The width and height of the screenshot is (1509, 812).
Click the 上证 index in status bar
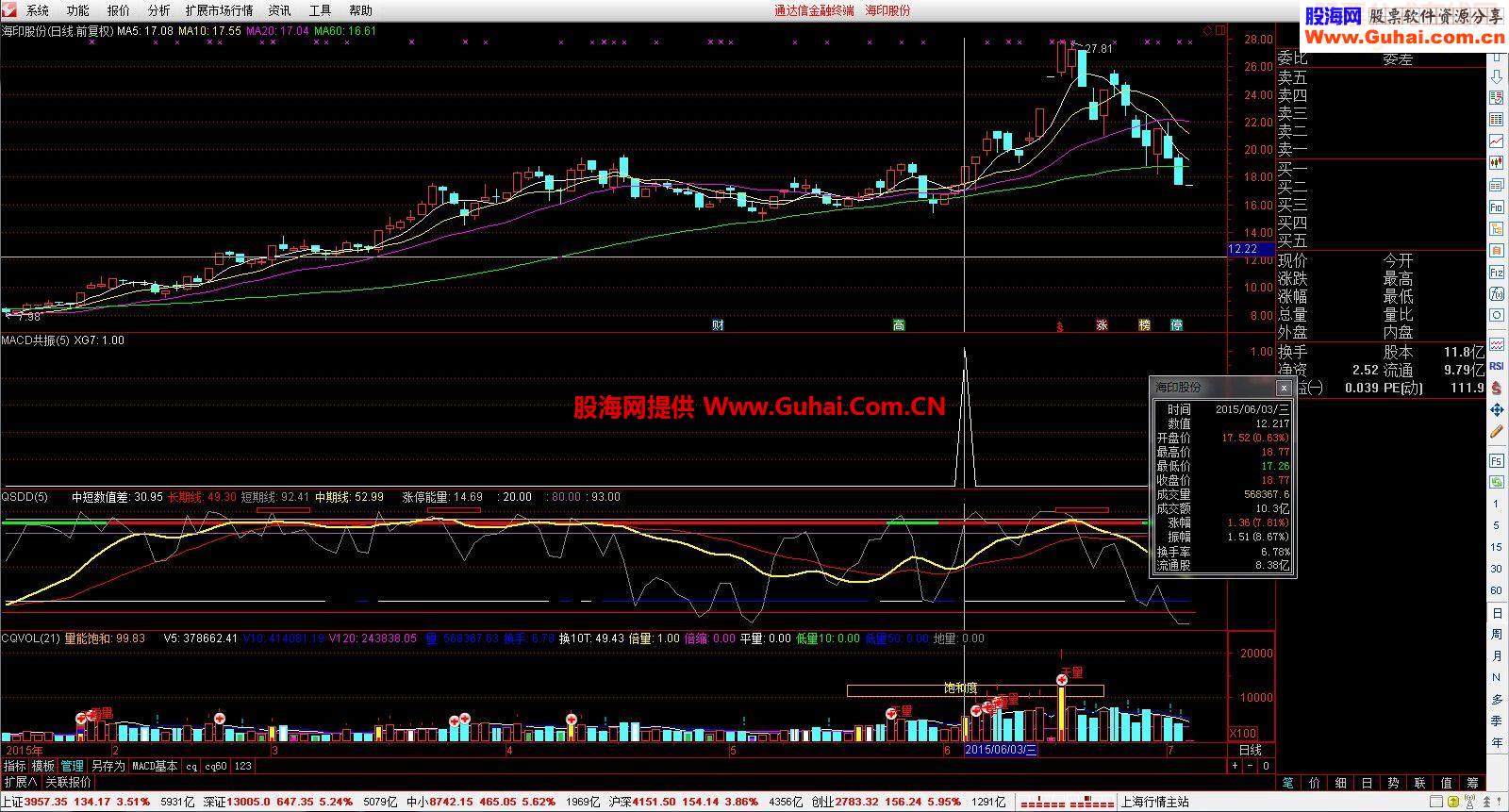(11, 802)
